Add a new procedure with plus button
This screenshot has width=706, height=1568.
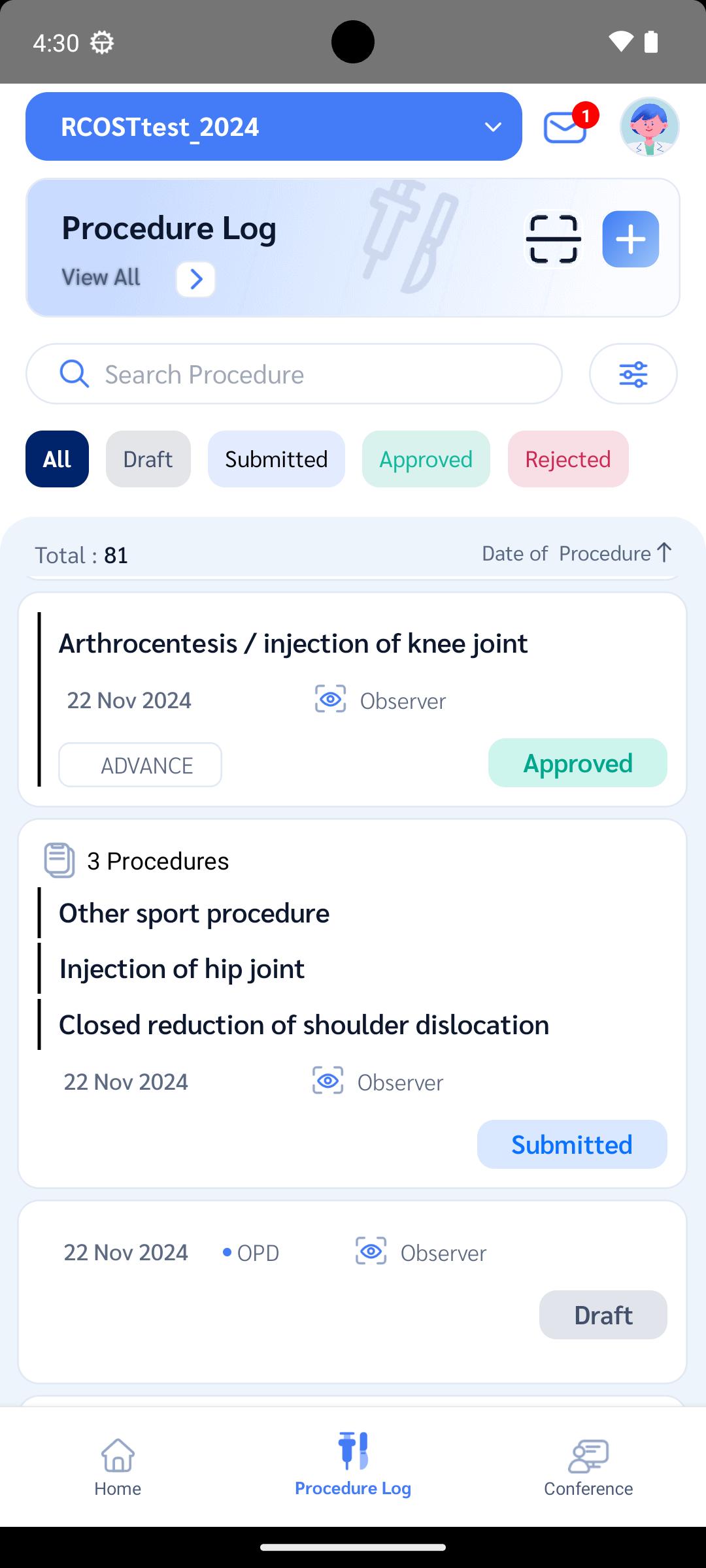pos(631,239)
